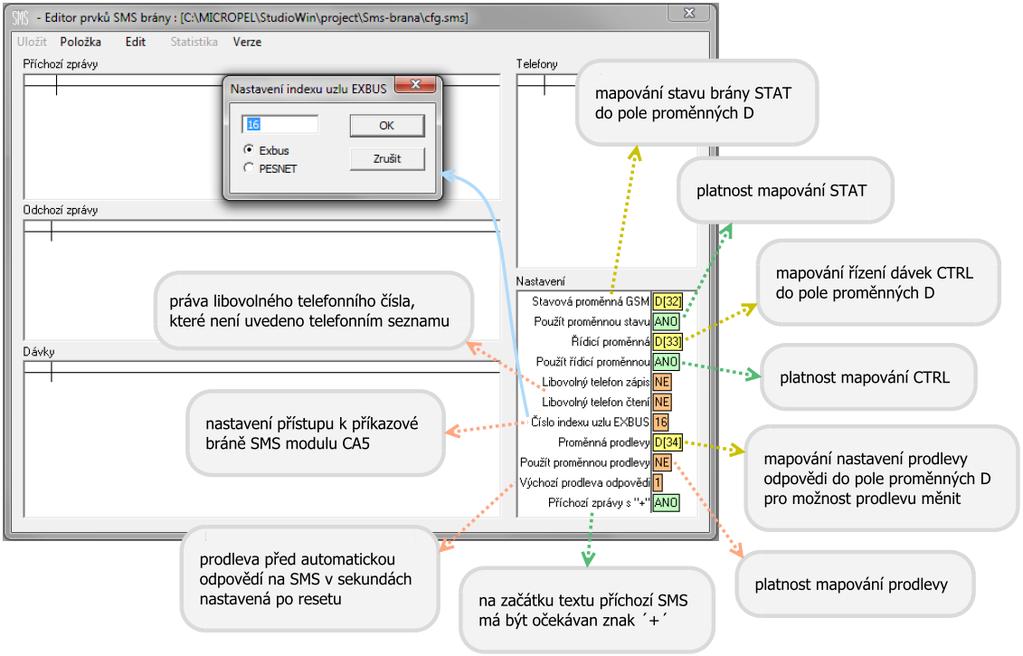
Task: Click the 1 value of Výchozí prodleva odpovědi
Action: pyautogui.click(x=658, y=482)
